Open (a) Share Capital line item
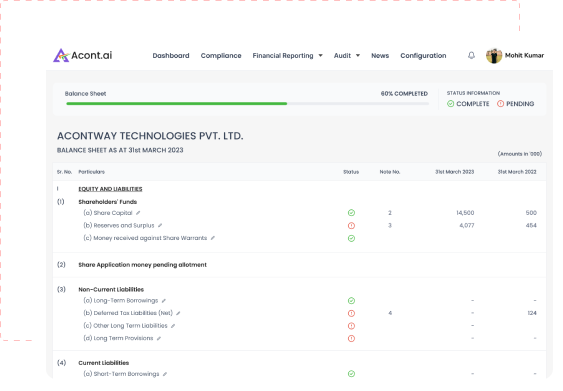 click(108, 213)
